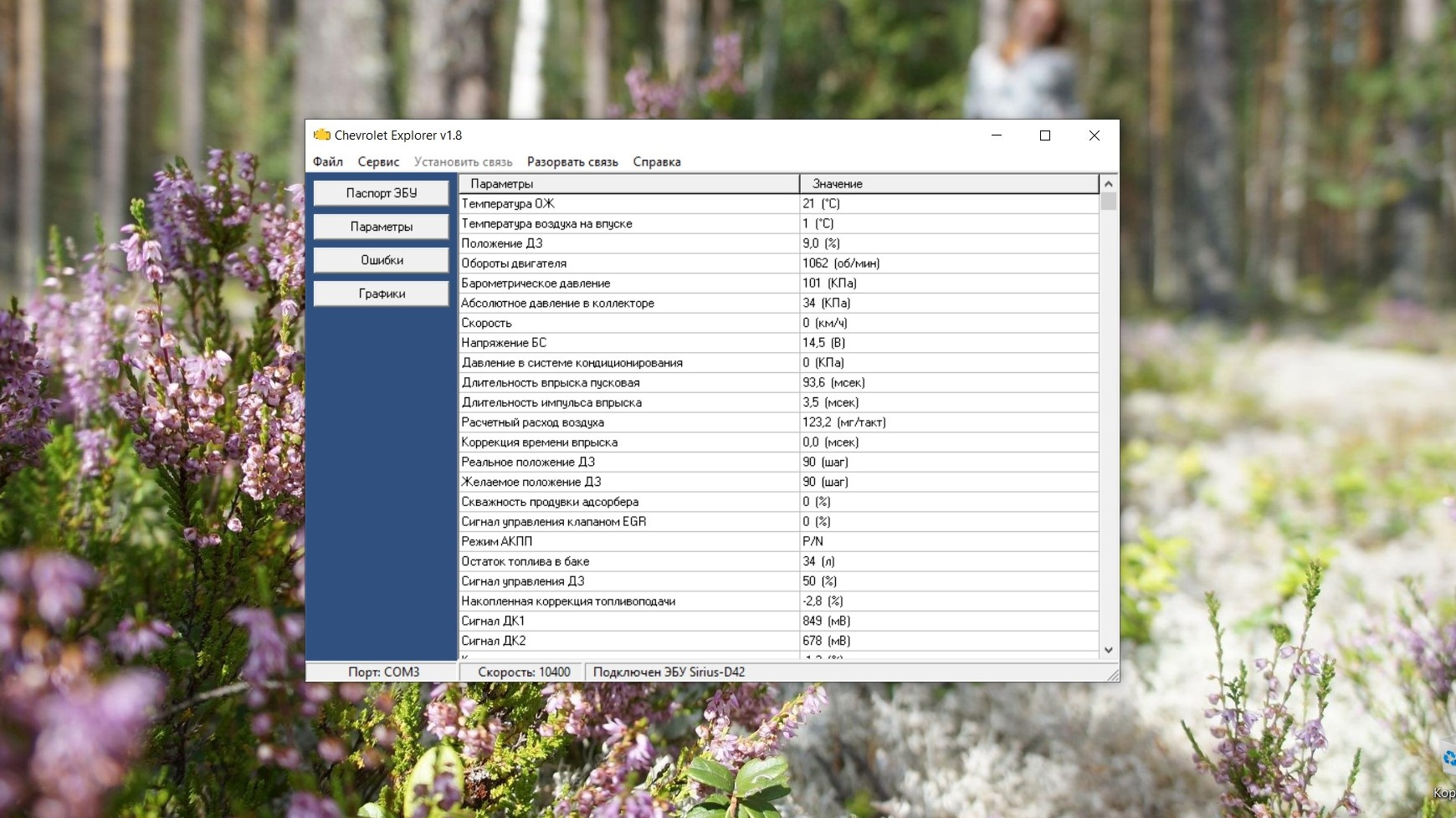1456x818 pixels.
Task: Click the Порт: COM3 status panel
Action: click(x=382, y=672)
